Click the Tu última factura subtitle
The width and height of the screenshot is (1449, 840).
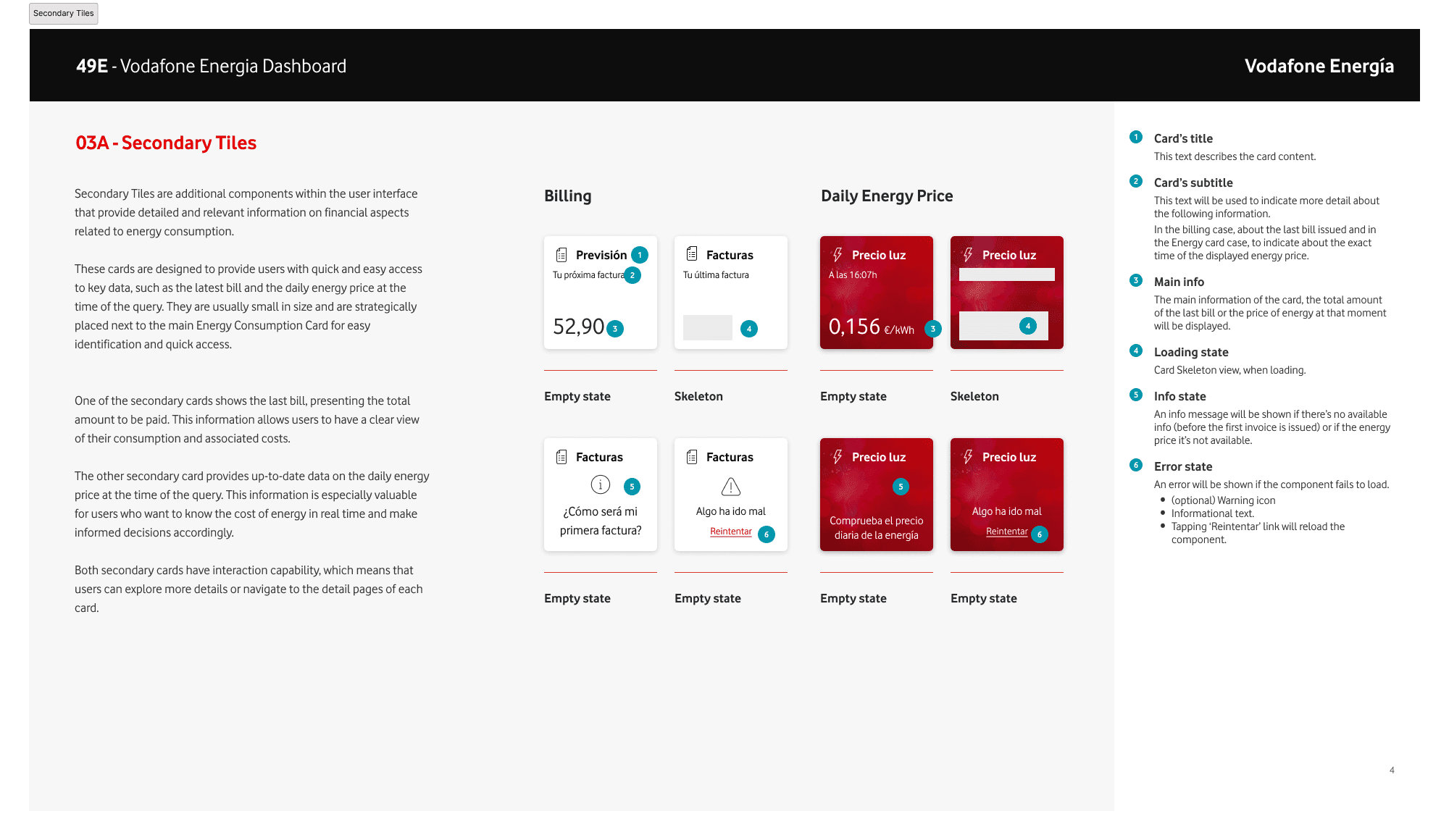716,275
